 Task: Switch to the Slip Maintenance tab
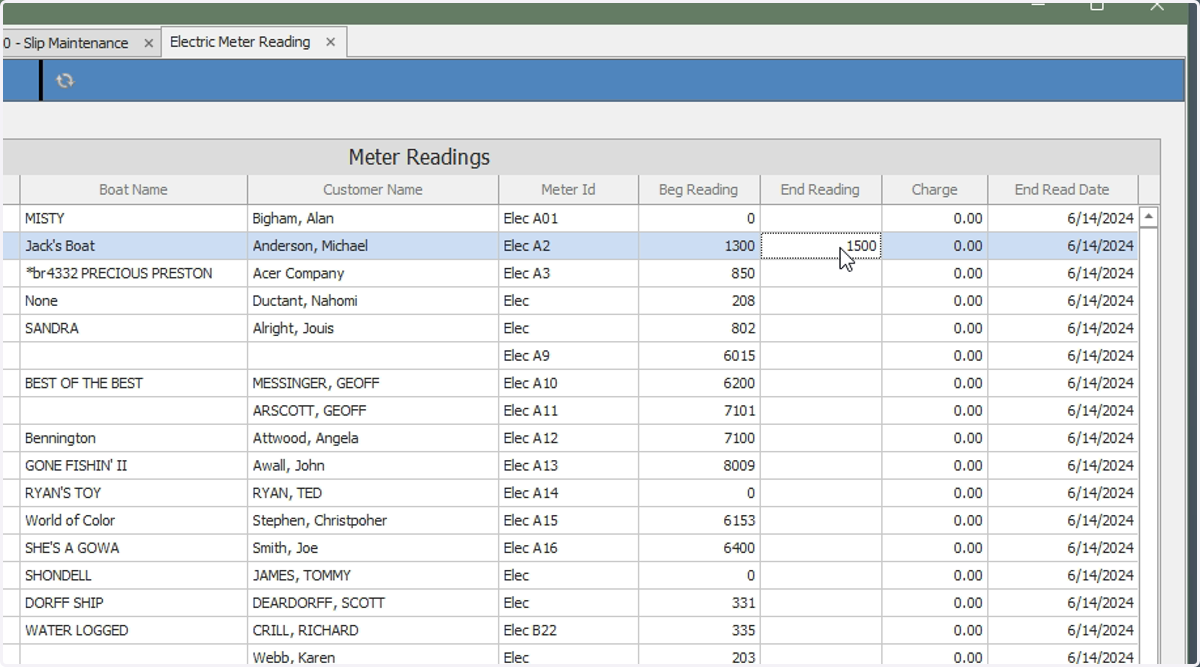[66, 43]
